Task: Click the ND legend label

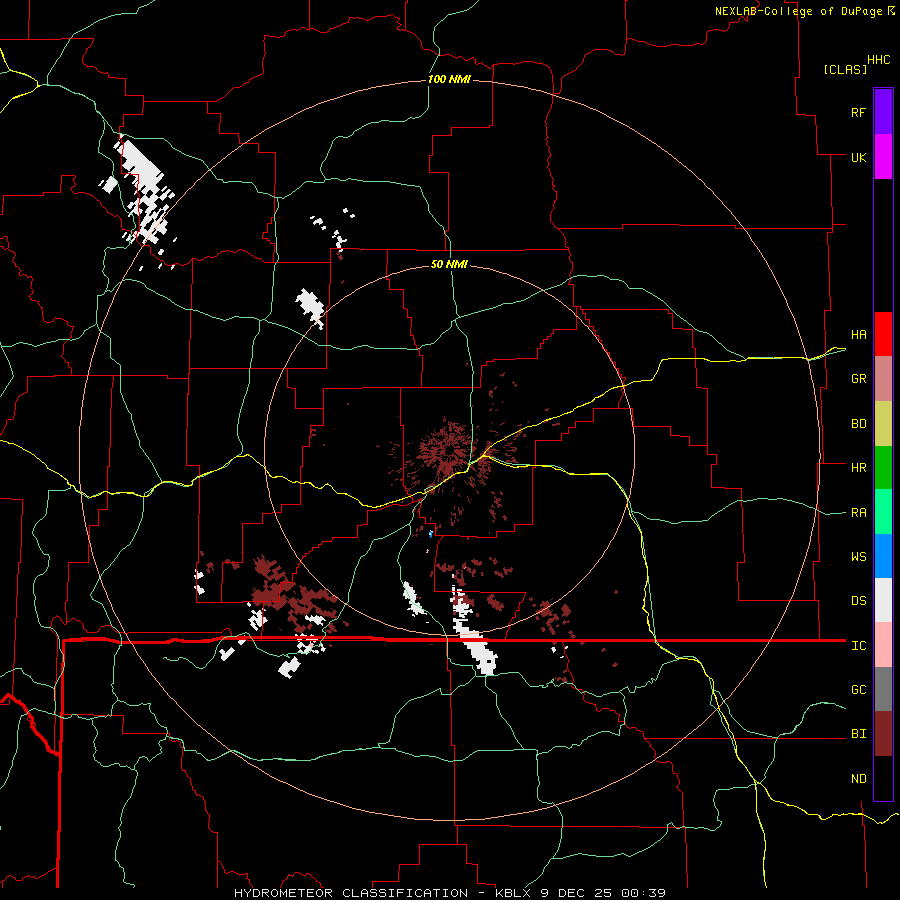Action: pyautogui.click(x=858, y=779)
